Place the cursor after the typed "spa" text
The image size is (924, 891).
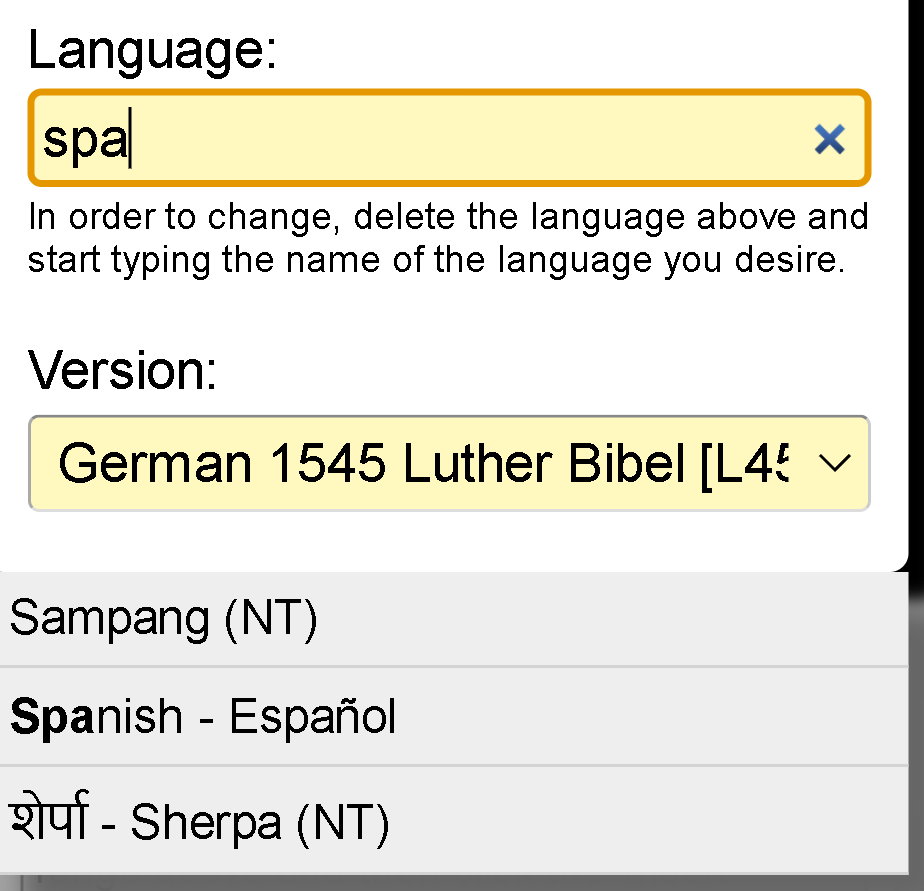pyautogui.click(x=130, y=141)
